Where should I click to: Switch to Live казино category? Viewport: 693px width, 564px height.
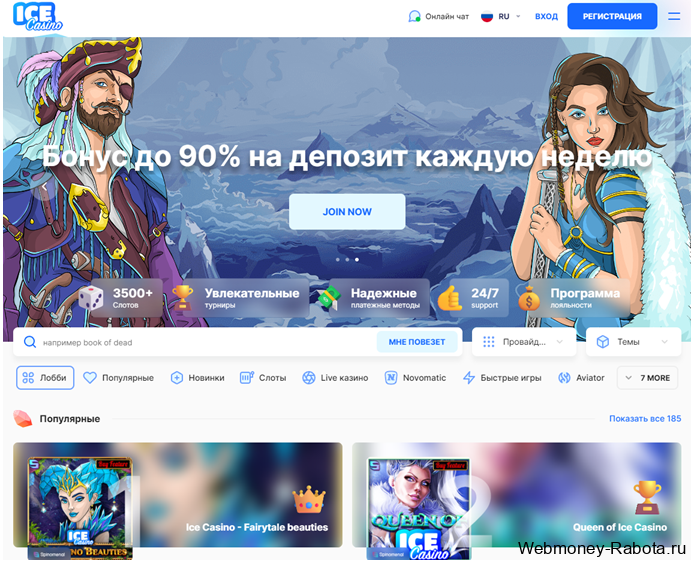point(335,378)
